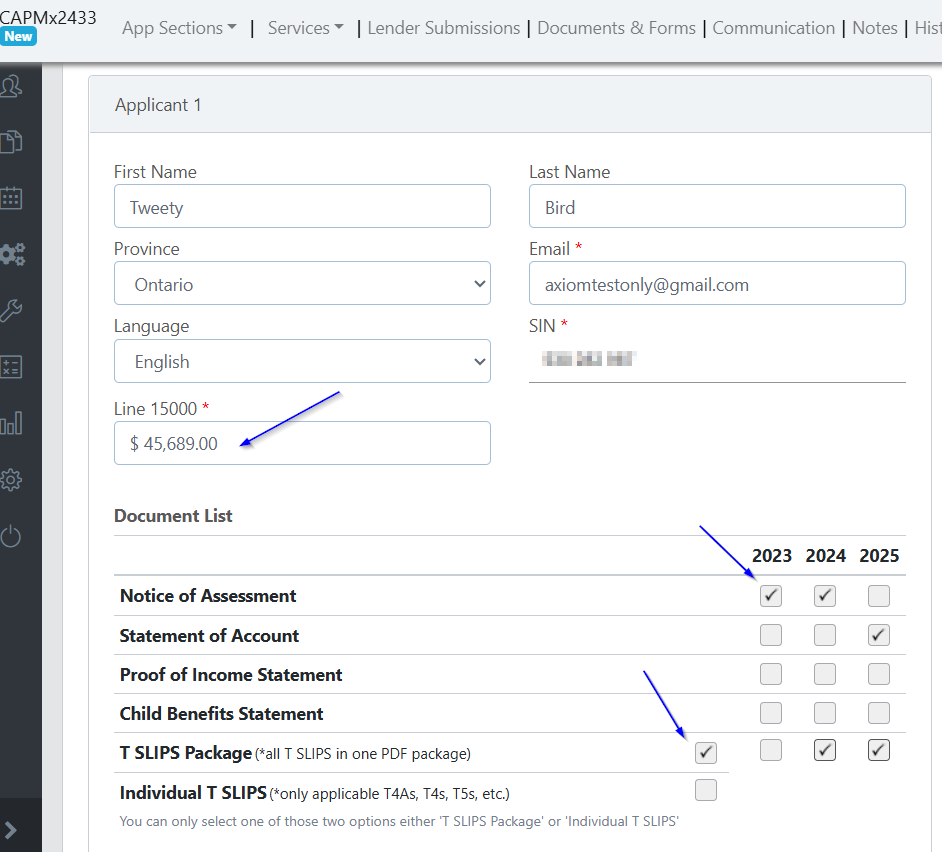The height and width of the screenshot is (852, 942).
Task: Open the users icon in sidebar
Action: pos(11,86)
